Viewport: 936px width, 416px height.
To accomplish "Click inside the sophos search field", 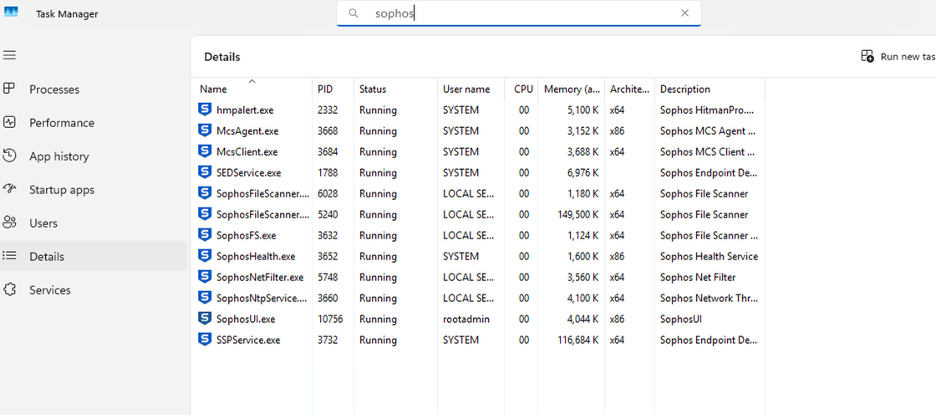I will coord(519,13).
